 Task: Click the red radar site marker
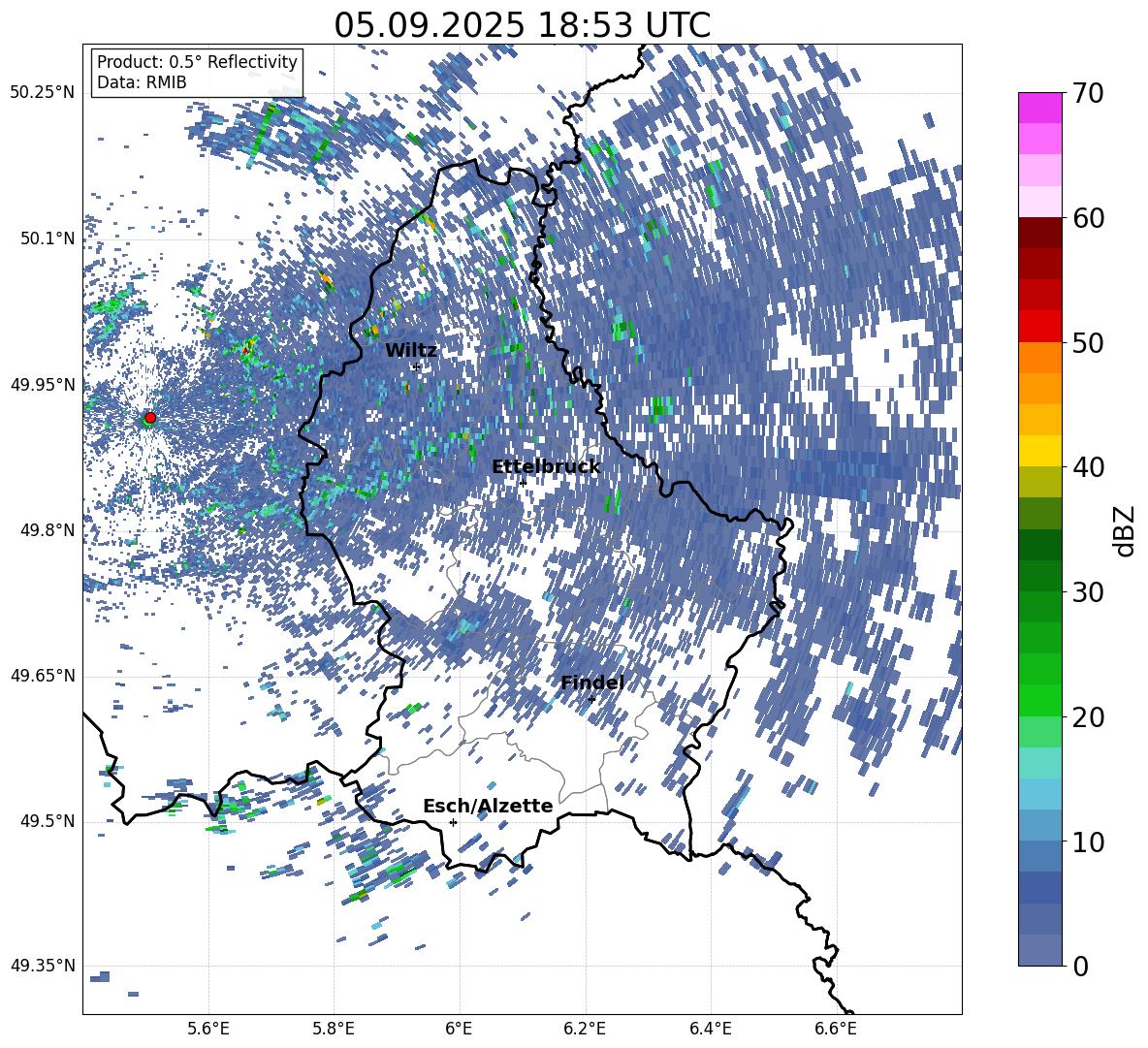(x=150, y=418)
